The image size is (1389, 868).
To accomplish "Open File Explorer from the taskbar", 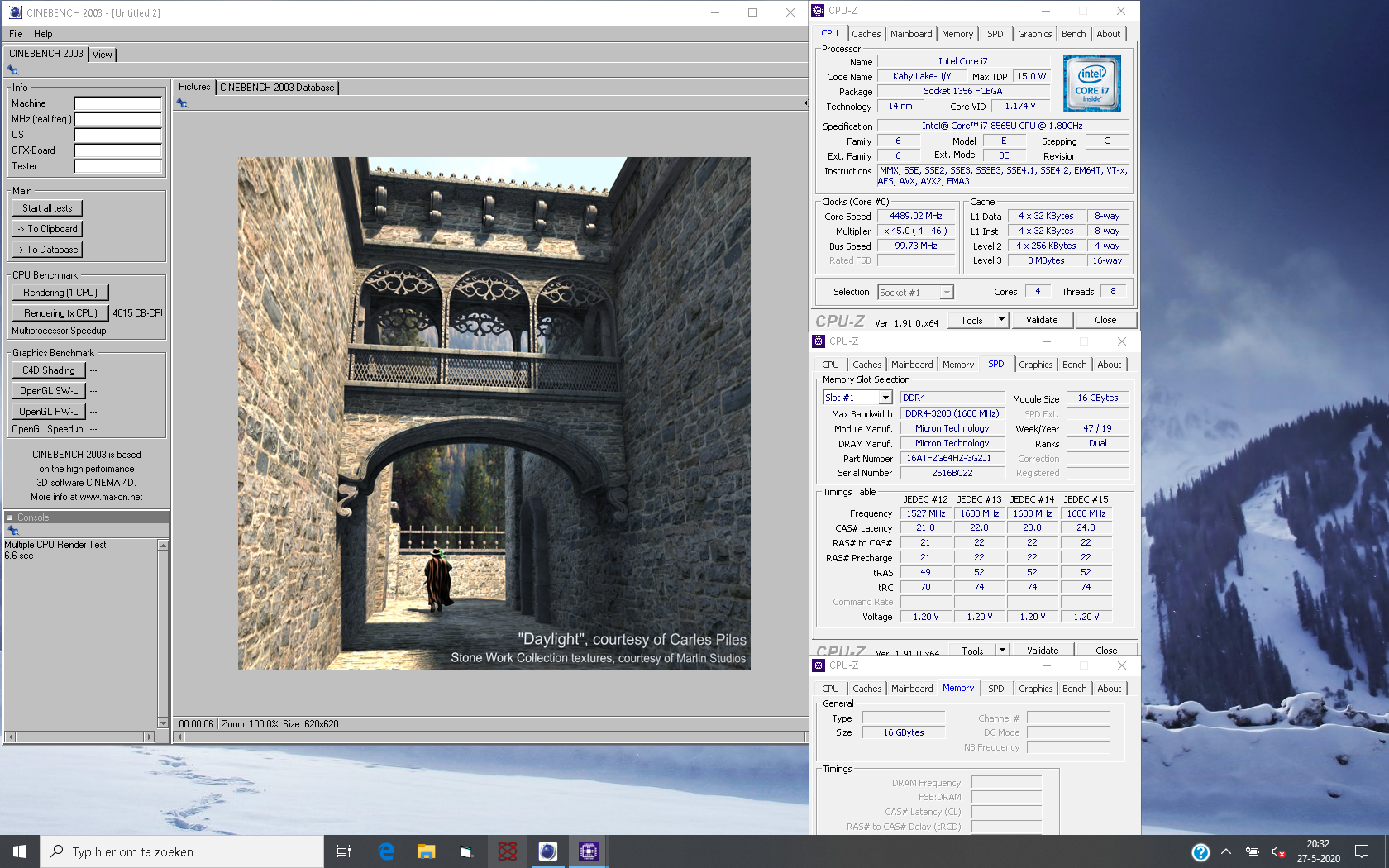I will [426, 851].
